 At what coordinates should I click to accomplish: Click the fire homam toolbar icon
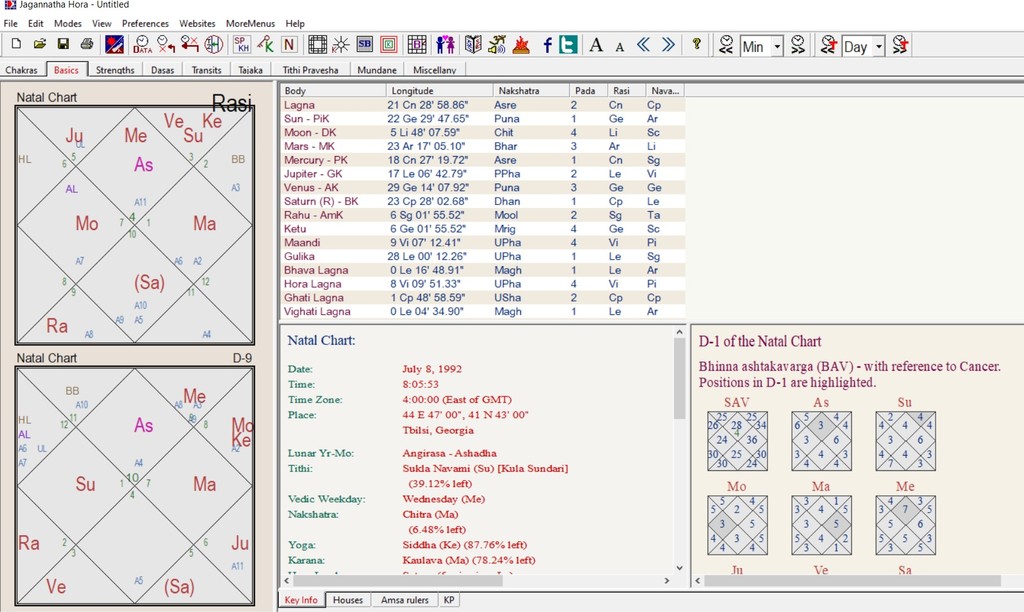tap(521, 44)
